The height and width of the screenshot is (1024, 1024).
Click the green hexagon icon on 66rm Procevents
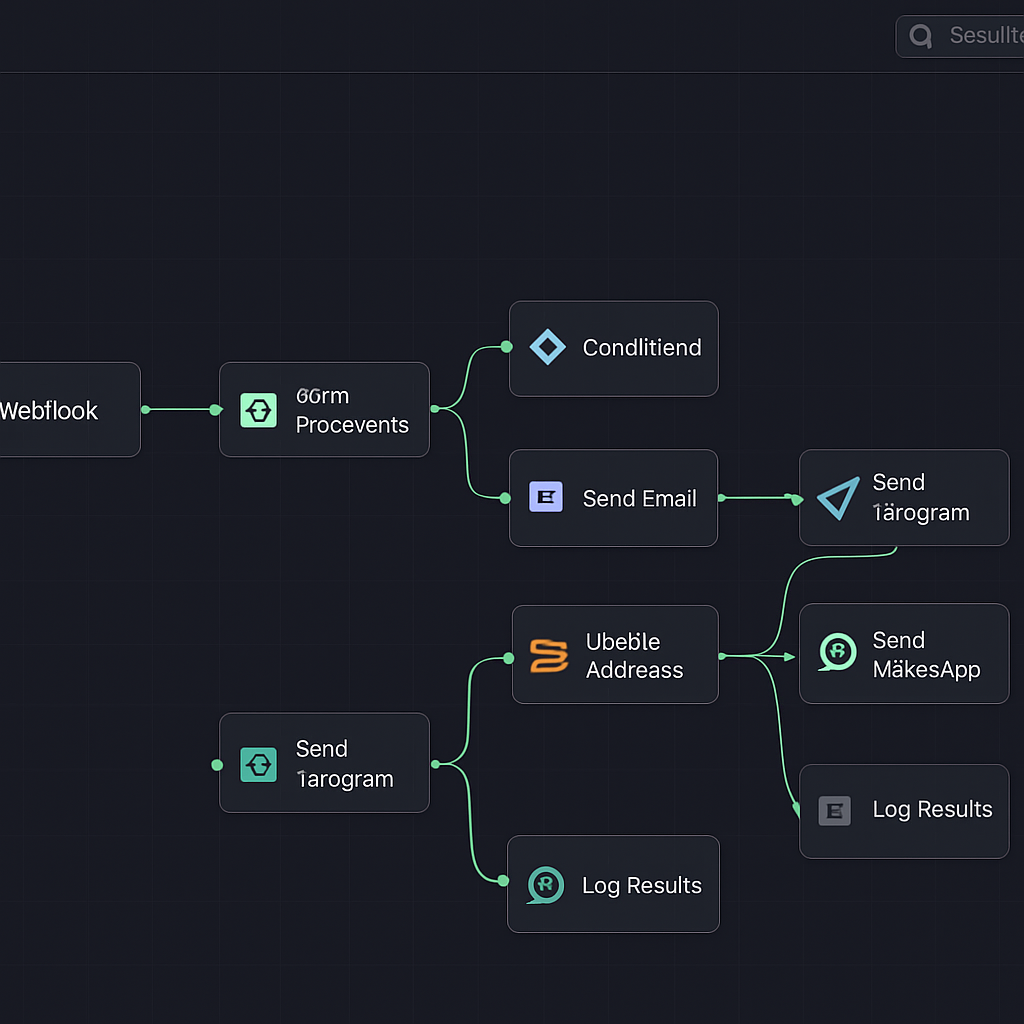[x=259, y=410]
